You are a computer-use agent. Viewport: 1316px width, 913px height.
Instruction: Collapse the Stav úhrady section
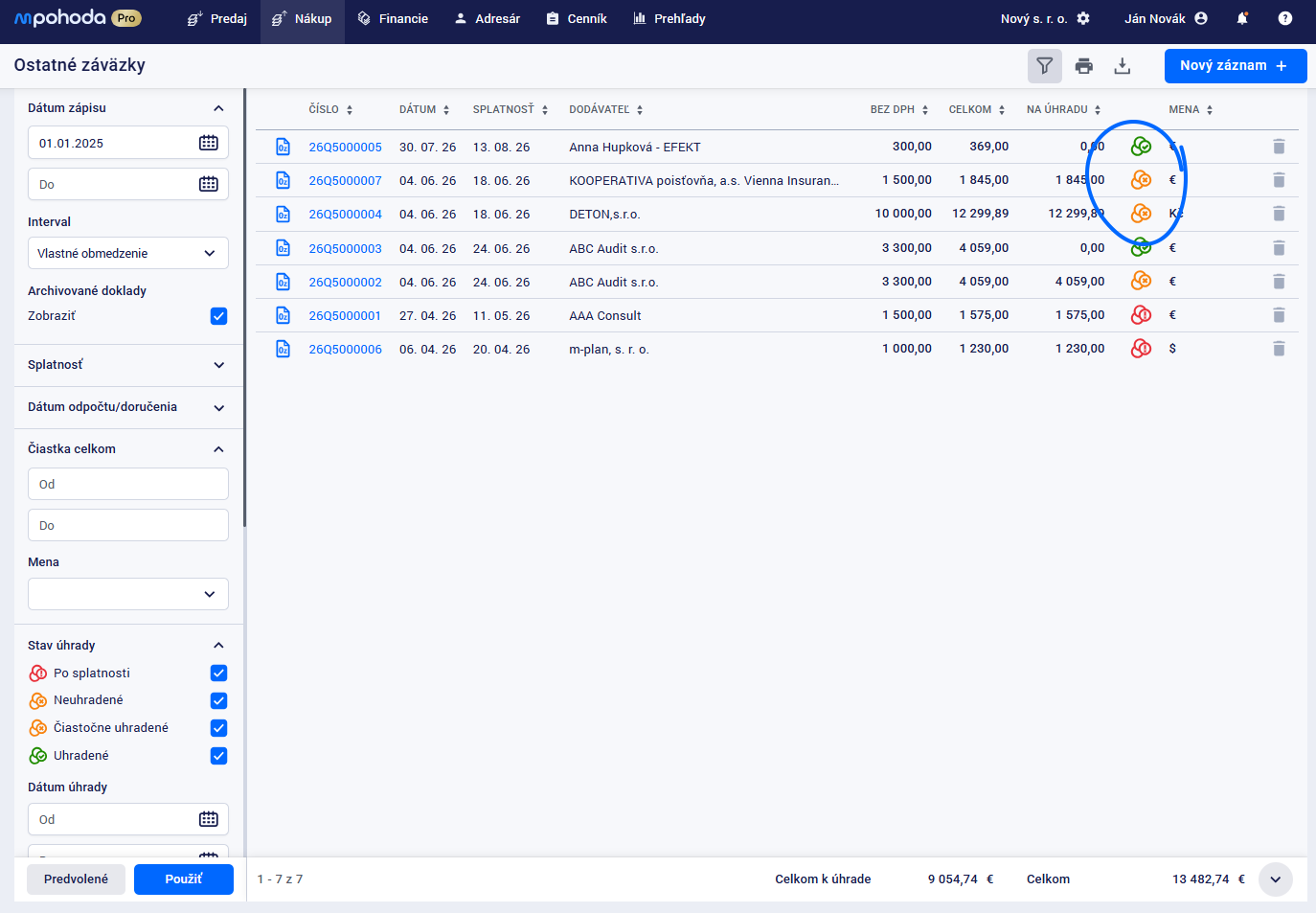pyautogui.click(x=218, y=646)
